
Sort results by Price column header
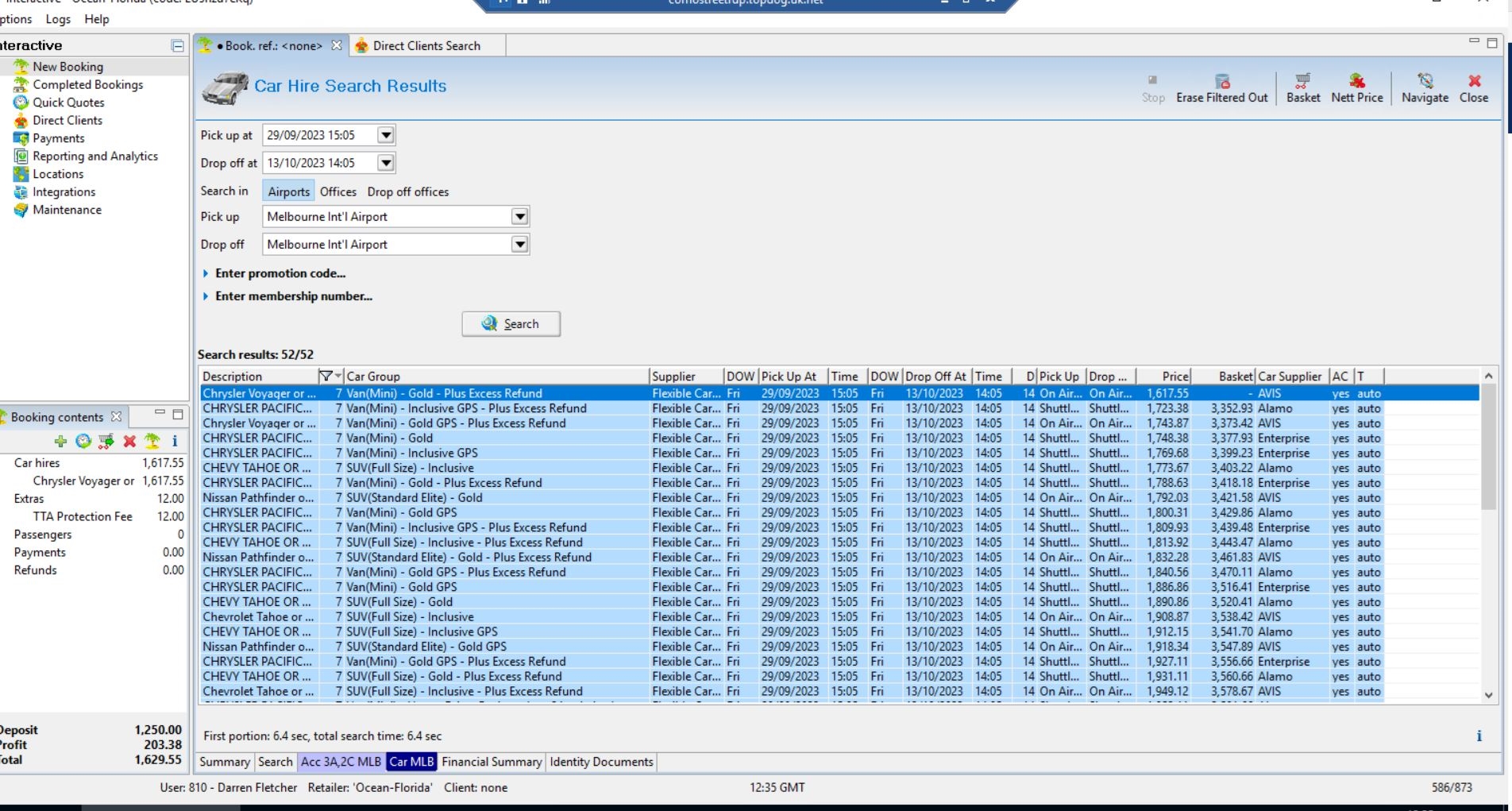pos(1163,376)
